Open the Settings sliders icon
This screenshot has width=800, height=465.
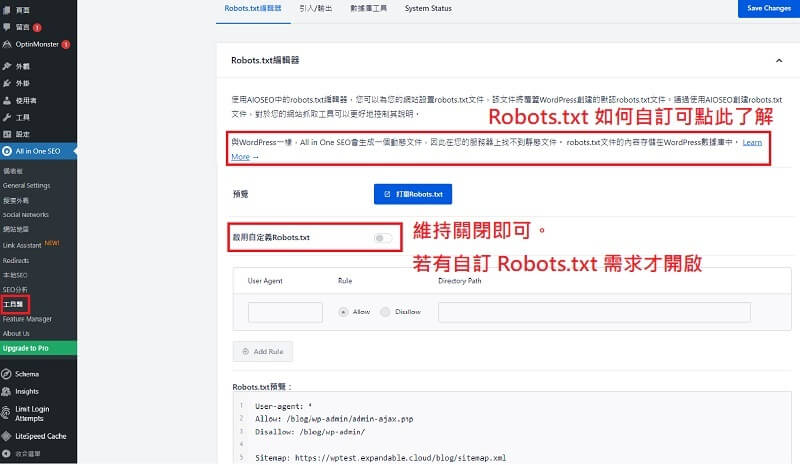7,134
